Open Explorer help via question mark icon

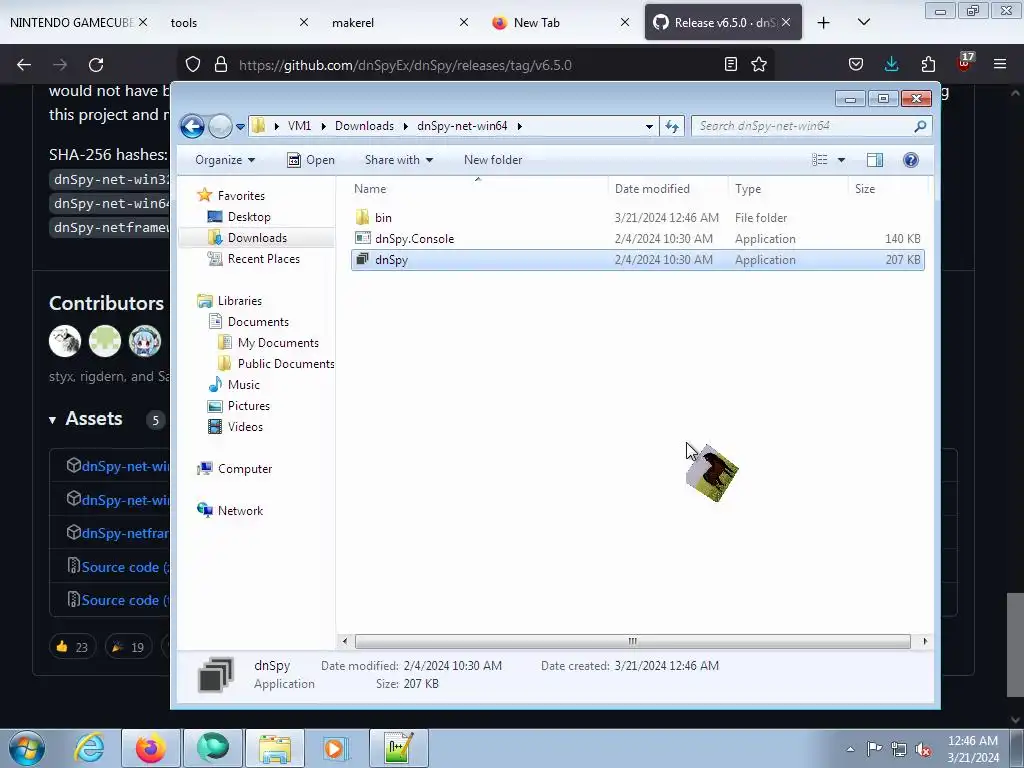(910, 160)
